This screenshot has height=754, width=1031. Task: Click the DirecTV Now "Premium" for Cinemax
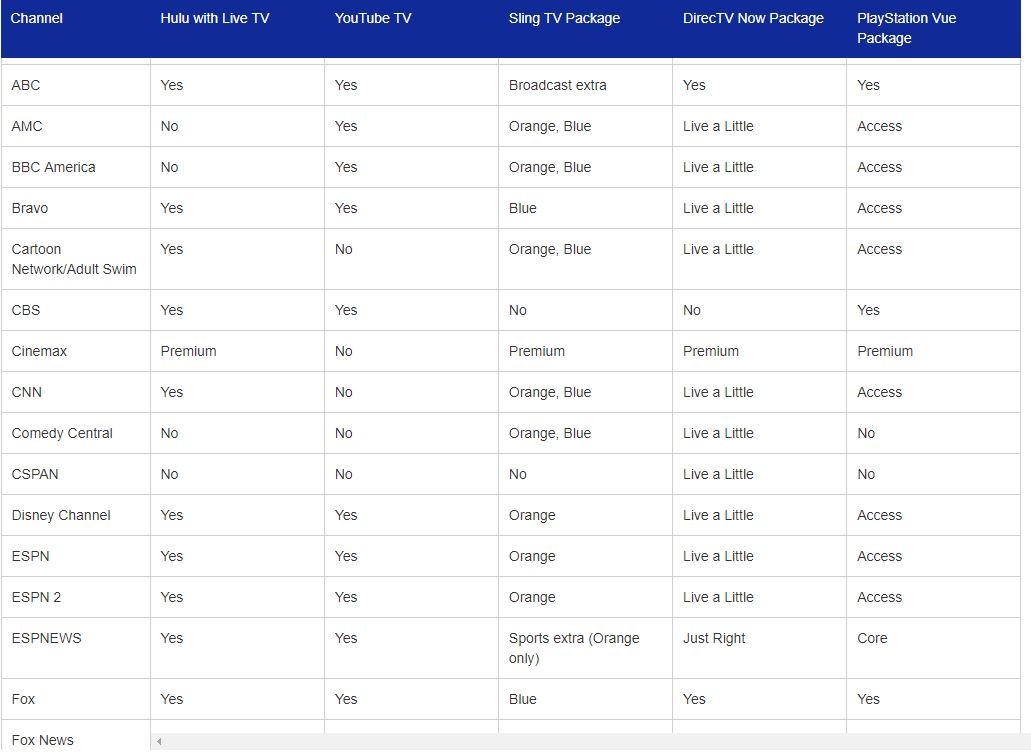pyautogui.click(x=711, y=351)
